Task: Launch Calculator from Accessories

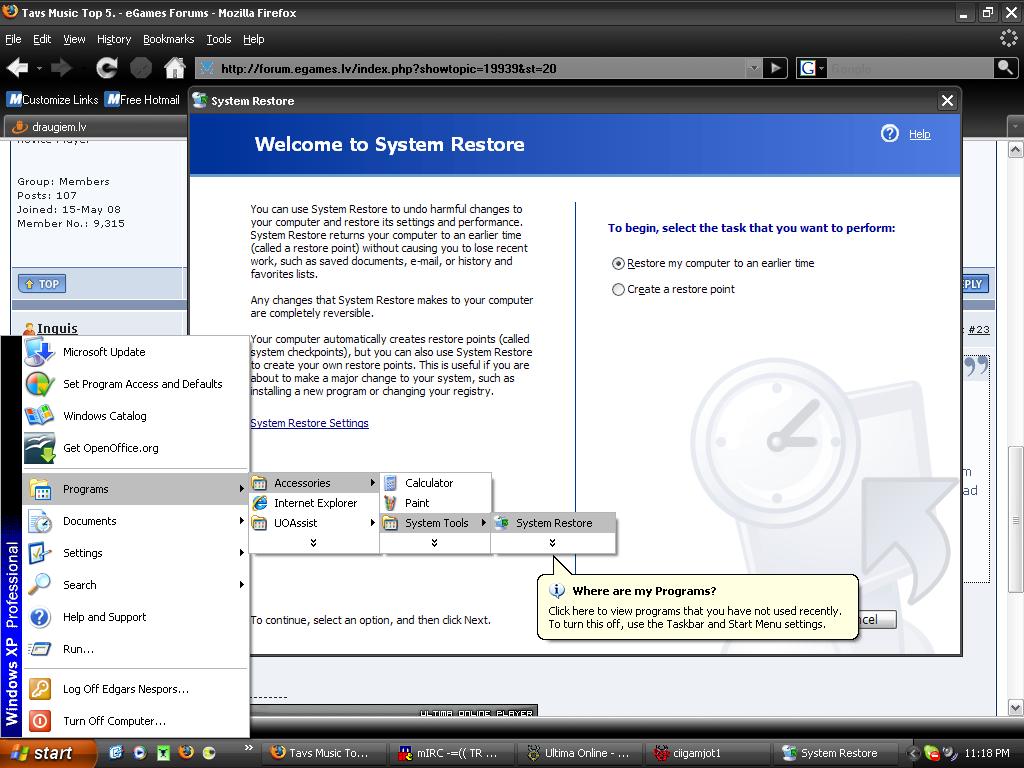Action: (x=436, y=483)
